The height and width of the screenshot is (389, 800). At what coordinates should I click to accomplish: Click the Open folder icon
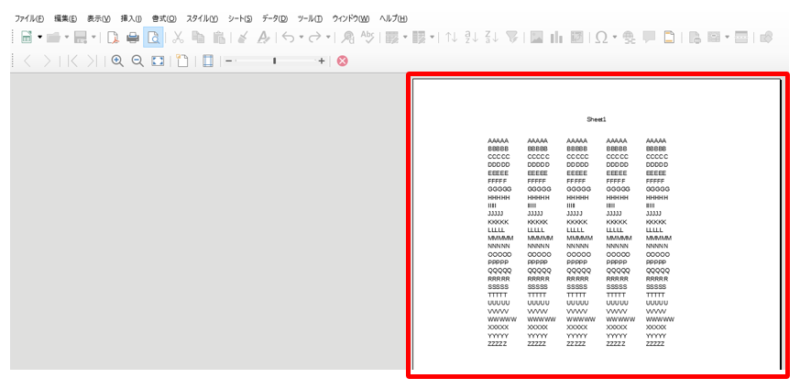coord(54,37)
